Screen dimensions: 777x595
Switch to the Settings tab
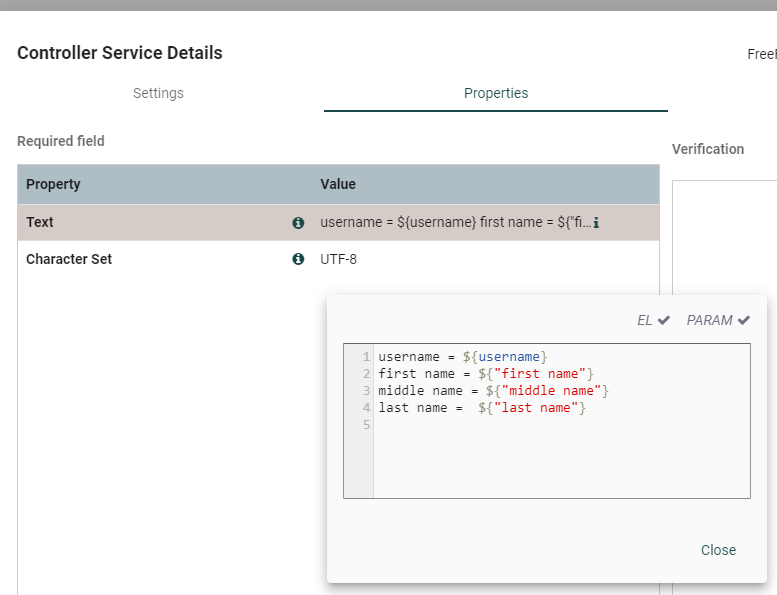(x=158, y=93)
